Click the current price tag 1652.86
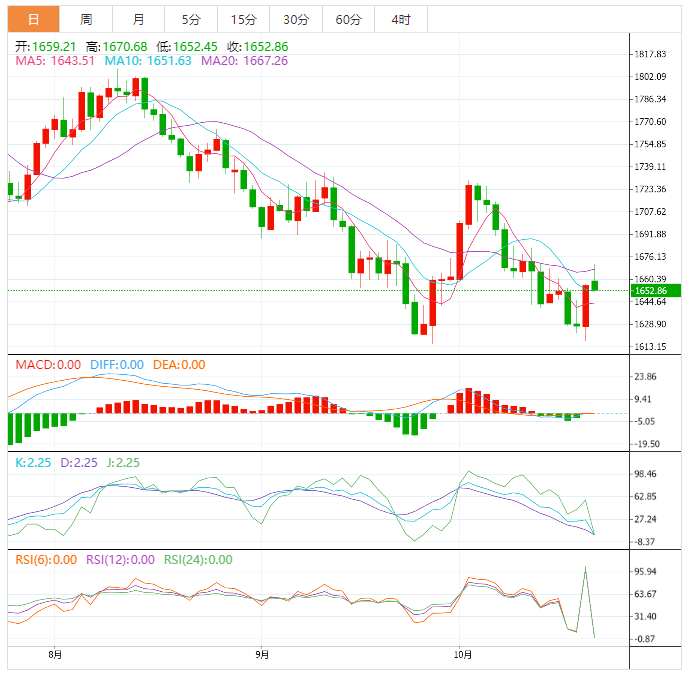This screenshot has width=689, height=675. 650,291
